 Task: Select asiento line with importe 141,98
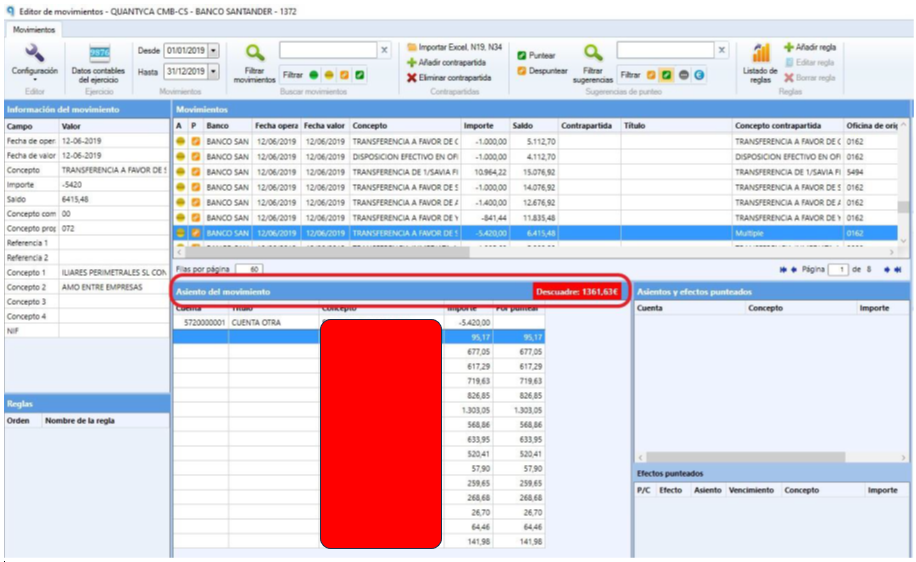coord(359,542)
